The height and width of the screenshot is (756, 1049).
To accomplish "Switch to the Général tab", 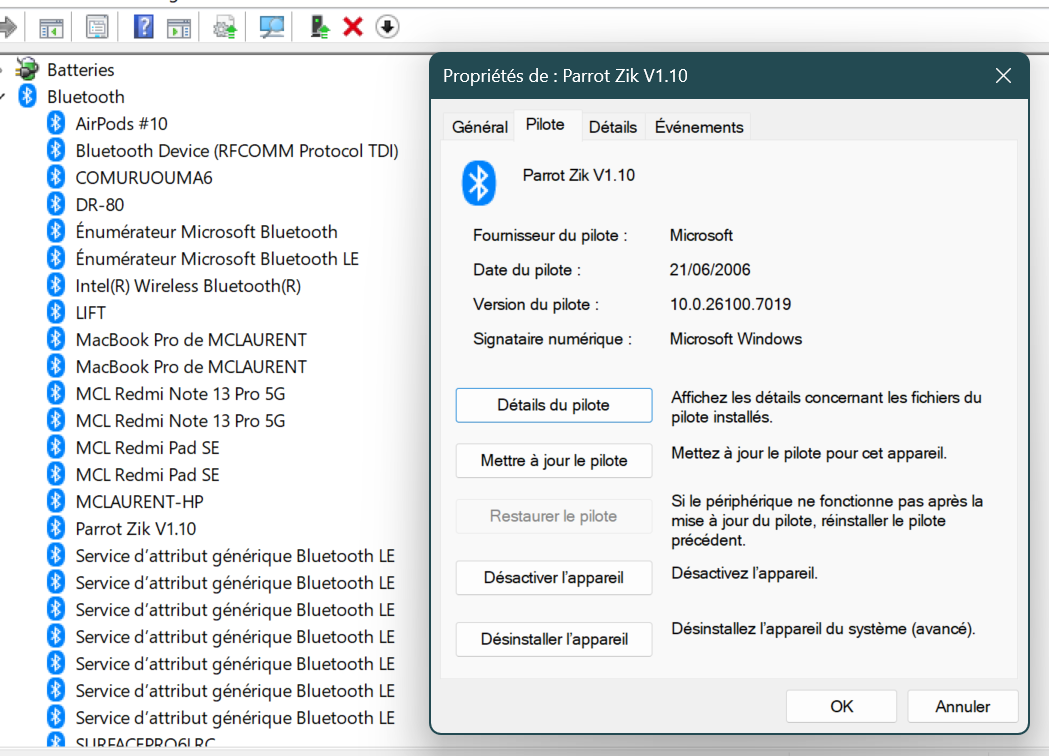I will [x=480, y=127].
